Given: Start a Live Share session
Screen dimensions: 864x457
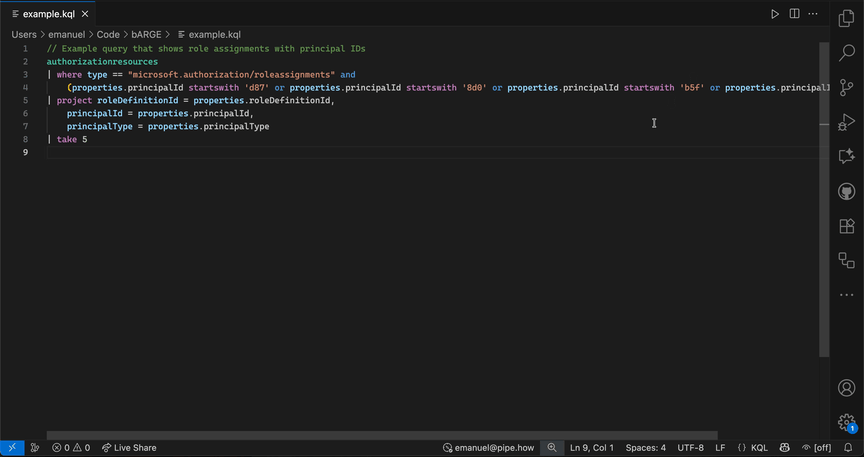Looking at the screenshot, I should pyautogui.click(x=128, y=448).
